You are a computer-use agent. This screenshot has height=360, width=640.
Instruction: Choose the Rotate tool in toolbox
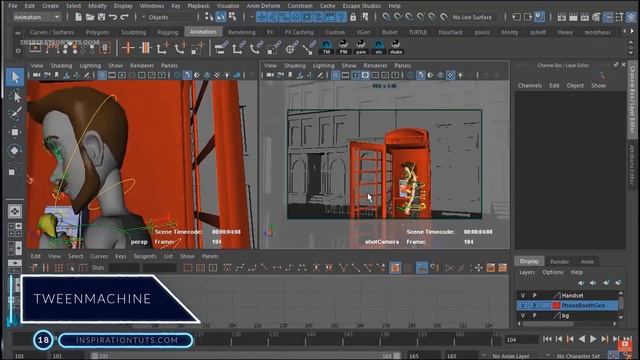[x=15, y=150]
